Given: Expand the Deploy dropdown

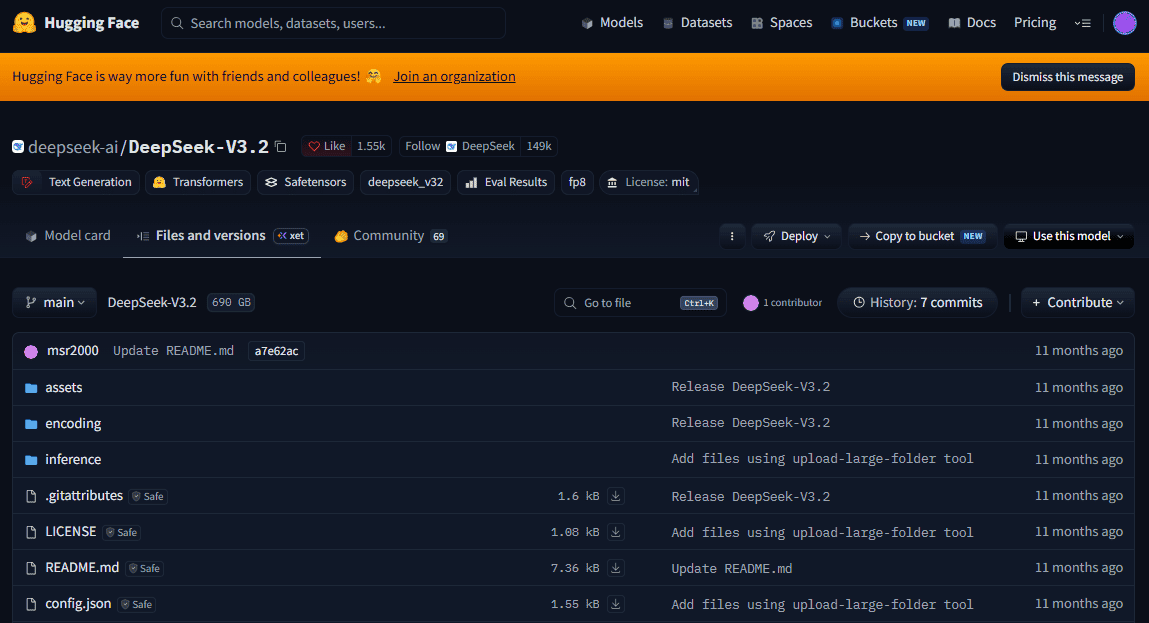Looking at the screenshot, I should tap(797, 236).
